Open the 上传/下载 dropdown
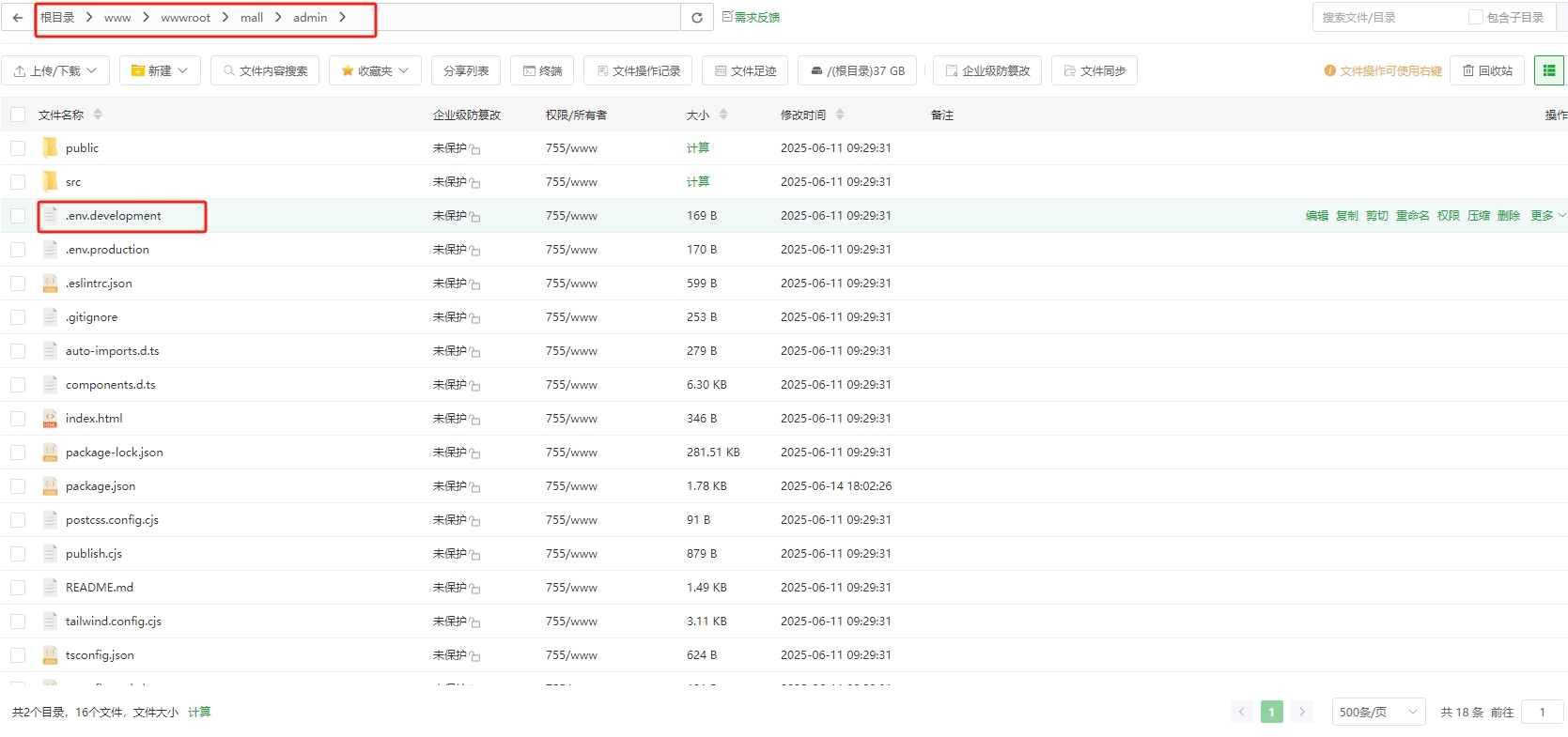Screen dimensions: 1568x737 55,70
